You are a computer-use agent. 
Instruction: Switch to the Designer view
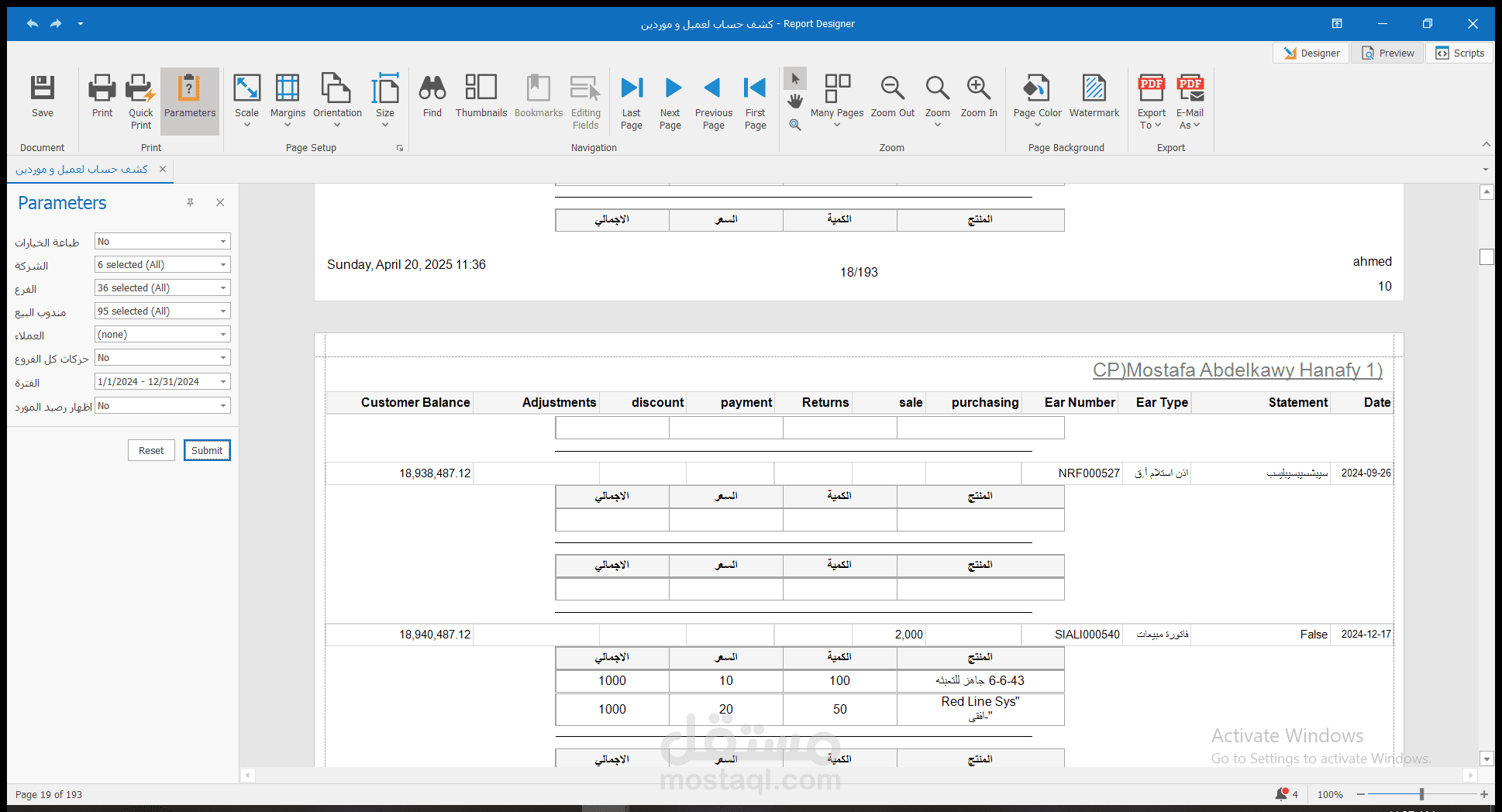(1311, 53)
